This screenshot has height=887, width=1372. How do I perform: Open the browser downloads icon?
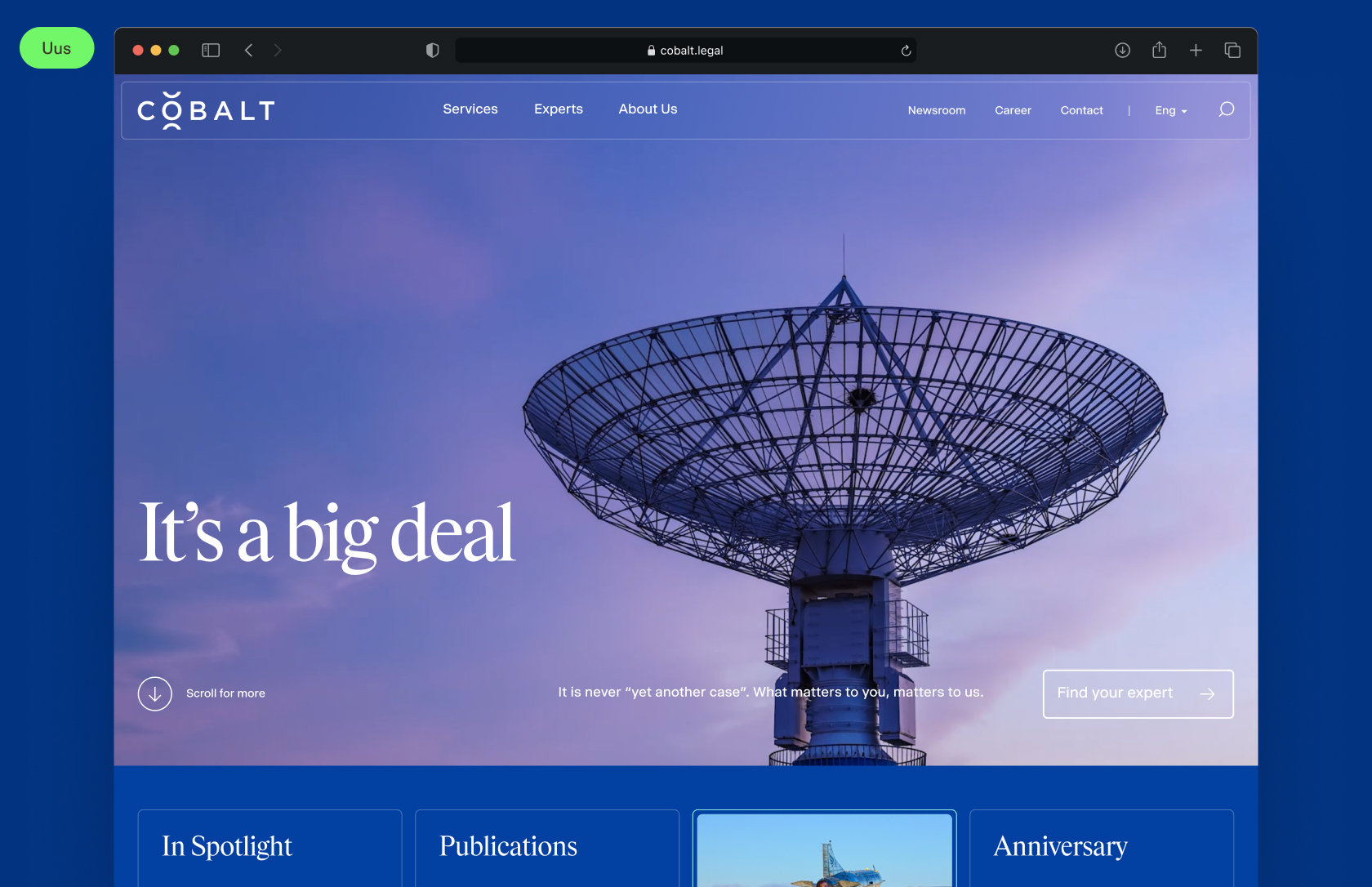(1122, 51)
